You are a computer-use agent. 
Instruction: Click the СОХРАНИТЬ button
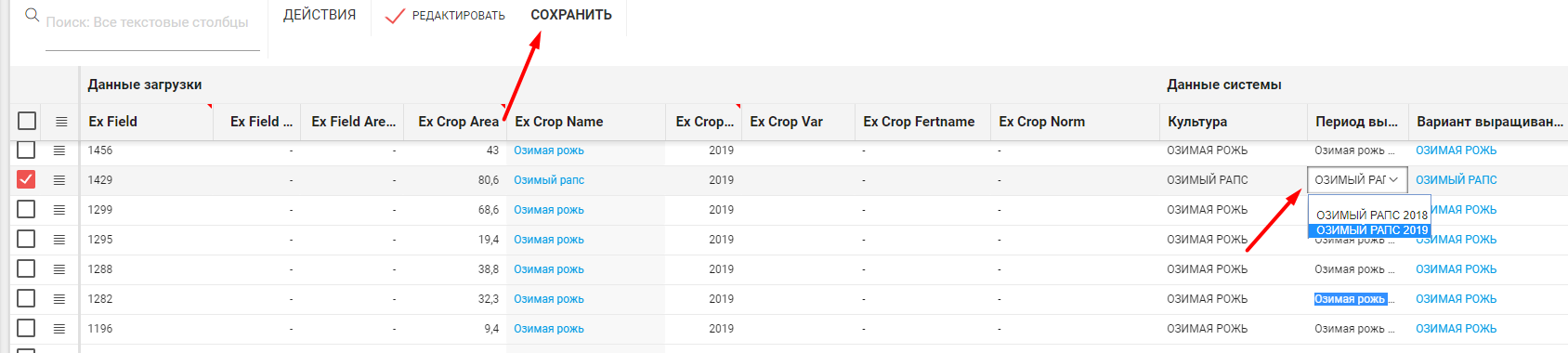pyautogui.click(x=571, y=15)
